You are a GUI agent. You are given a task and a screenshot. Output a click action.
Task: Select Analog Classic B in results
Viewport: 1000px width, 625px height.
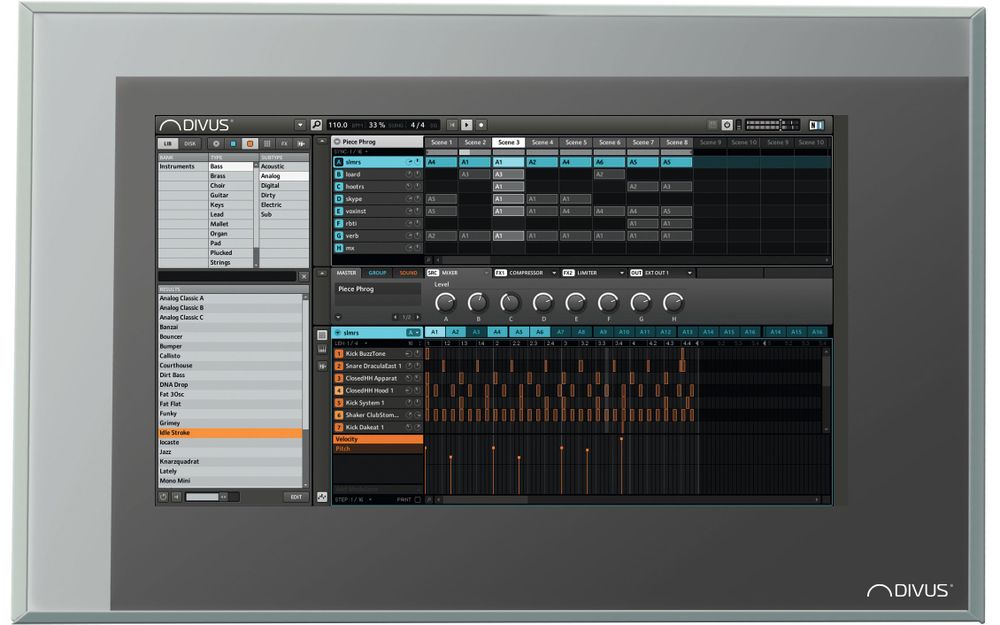click(x=230, y=307)
